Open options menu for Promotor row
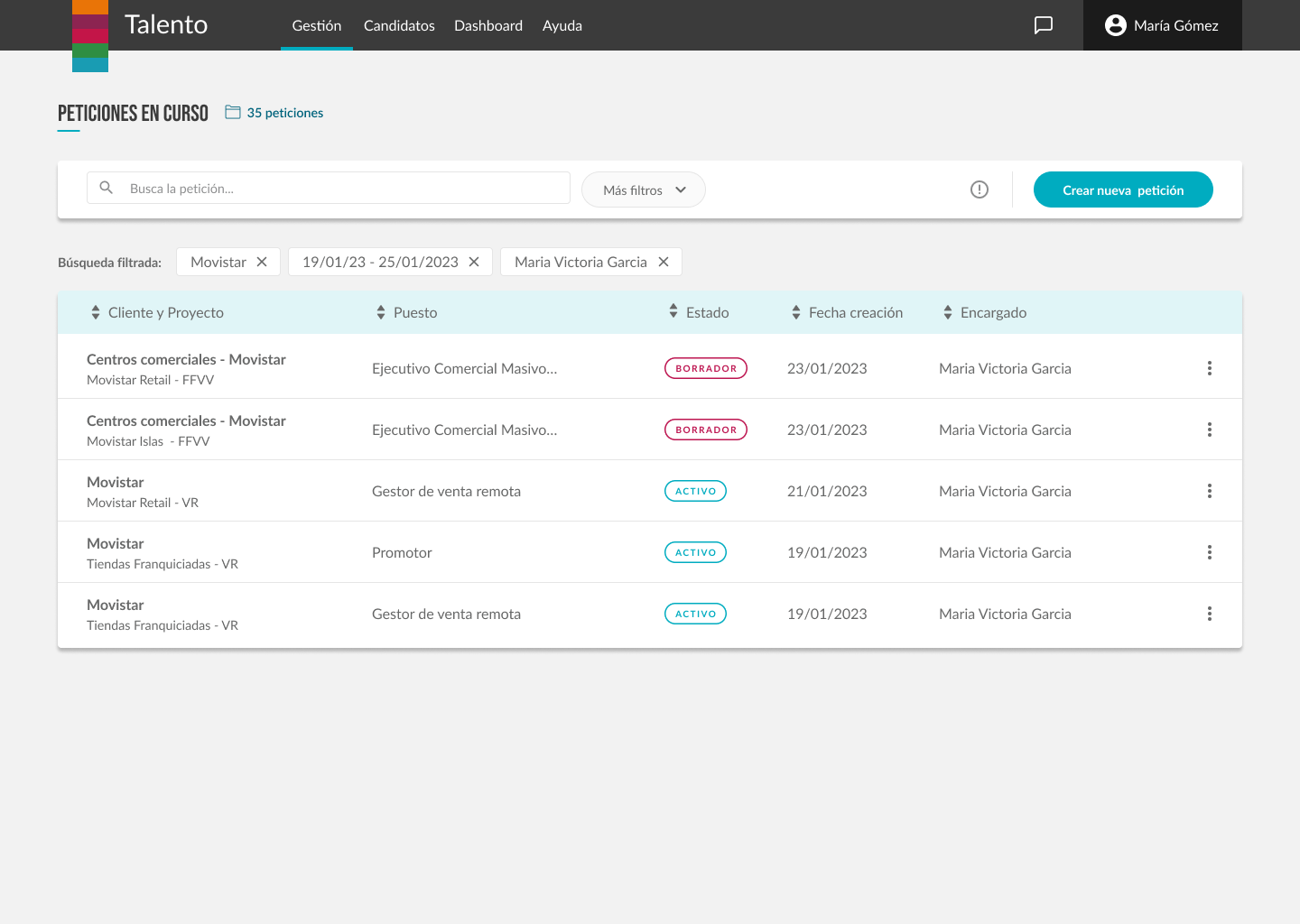 click(x=1209, y=552)
